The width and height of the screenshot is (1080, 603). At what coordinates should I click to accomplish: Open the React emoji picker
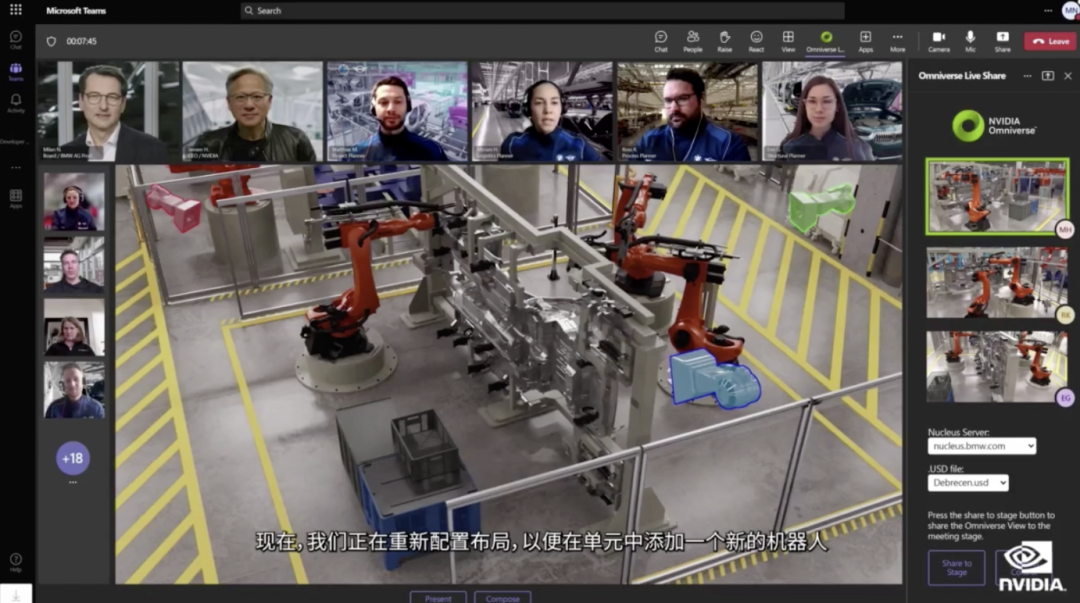tap(756, 40)
